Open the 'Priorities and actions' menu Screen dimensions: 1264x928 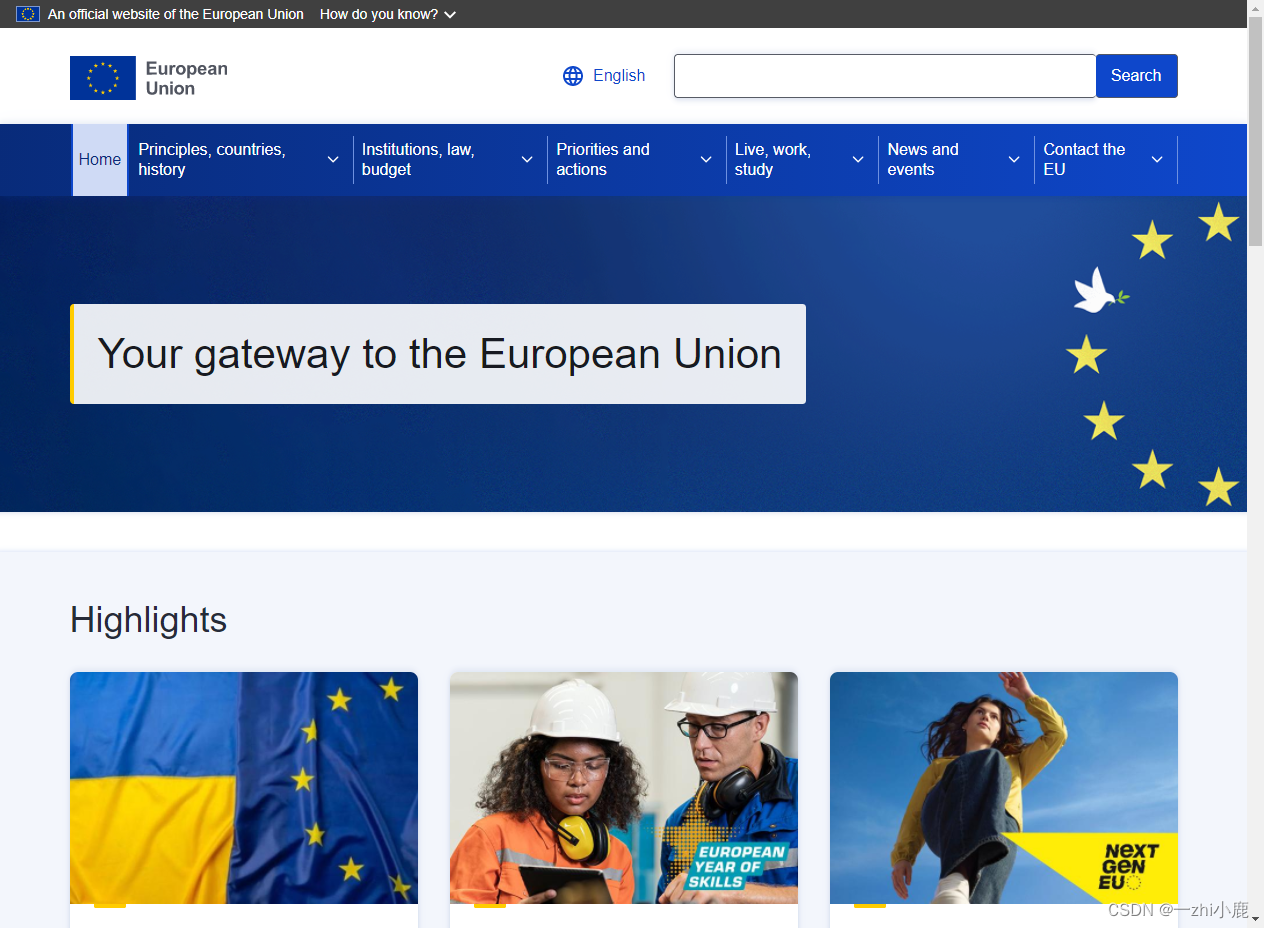(x=636, y=160)
